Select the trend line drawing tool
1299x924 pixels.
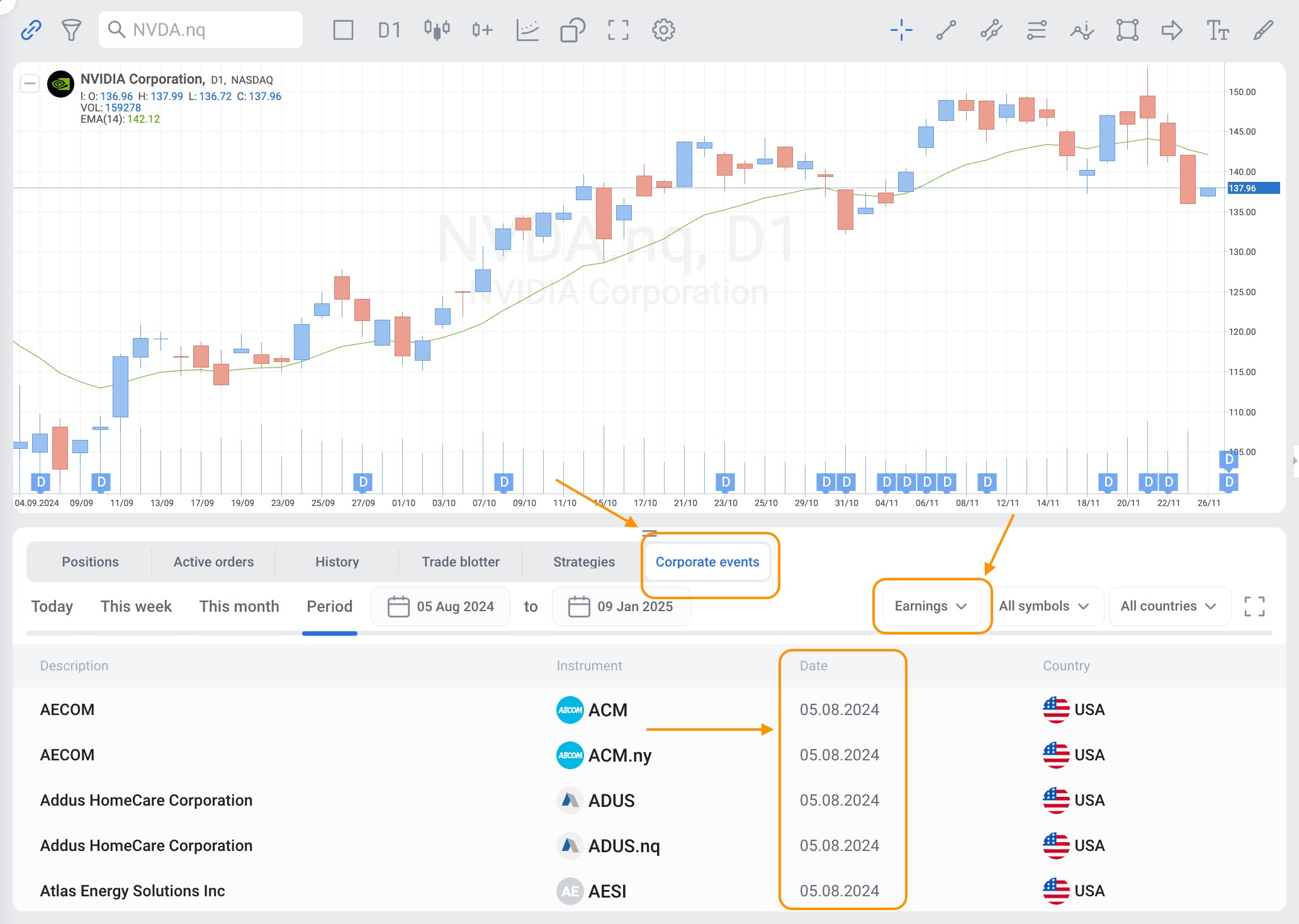pyautogui.click(x=946, y=30)
